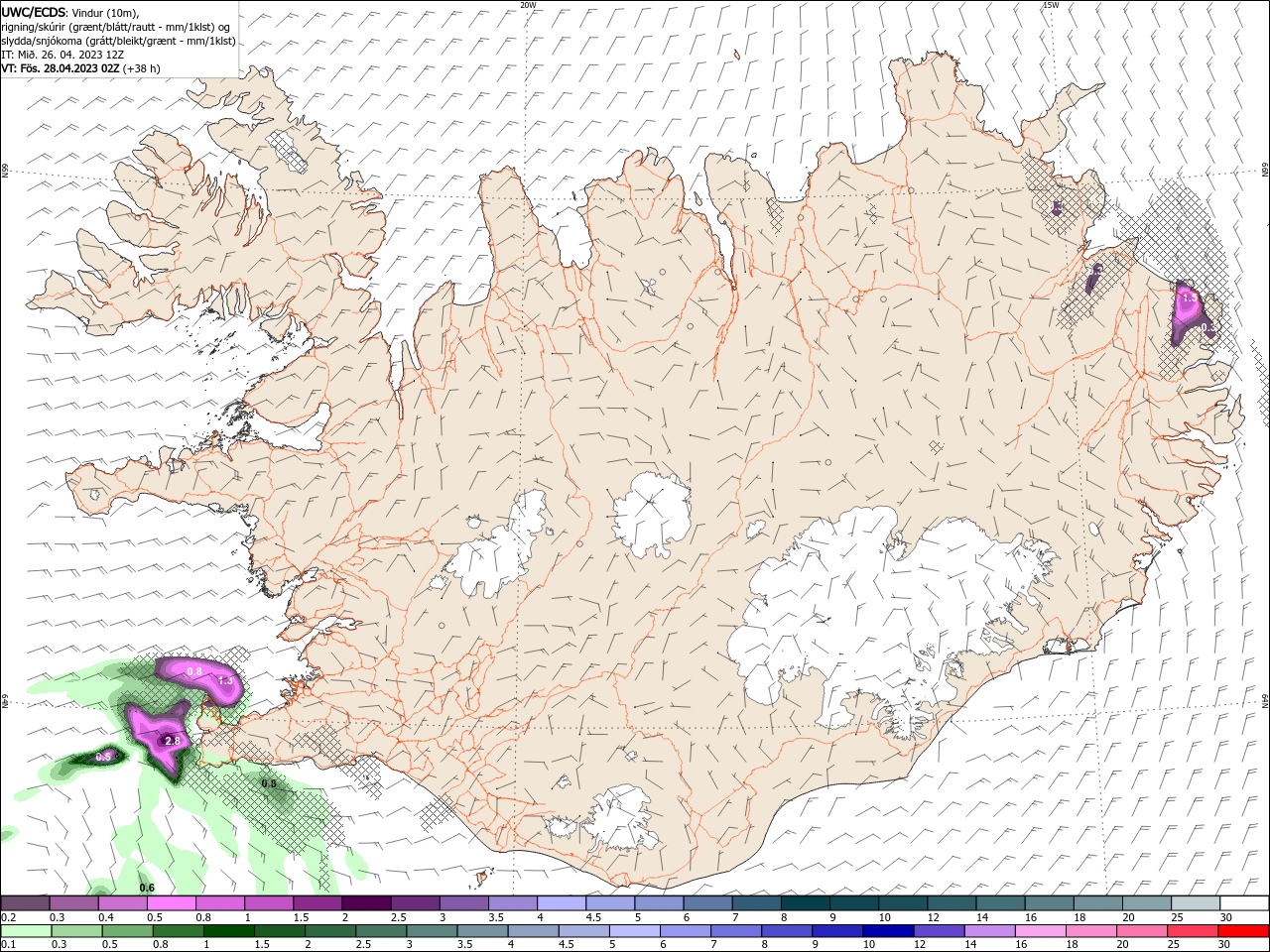1270x952 pixels.
Task: Click lower legend swatch between 10 and 12
Action: point(888,931)
